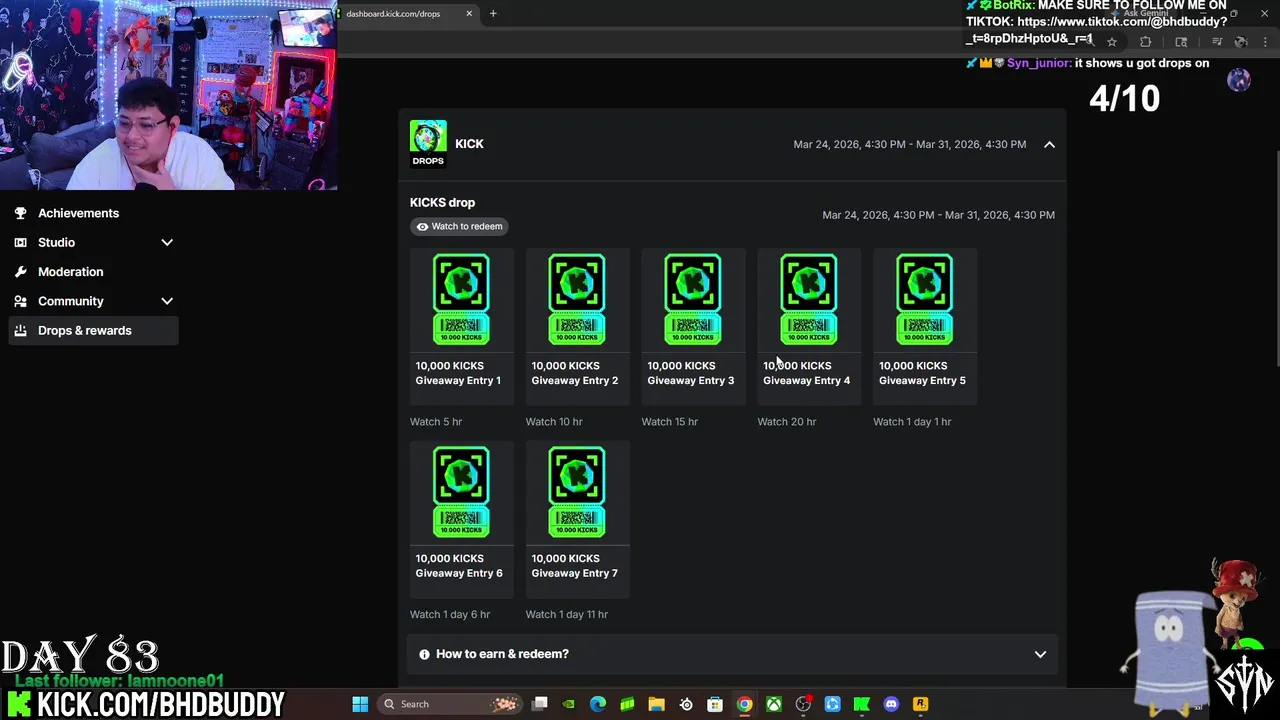This screenshot has height=720, width=1280.
Task: Open the Kick app on the taskbar
Action: [x=861, y=704]
